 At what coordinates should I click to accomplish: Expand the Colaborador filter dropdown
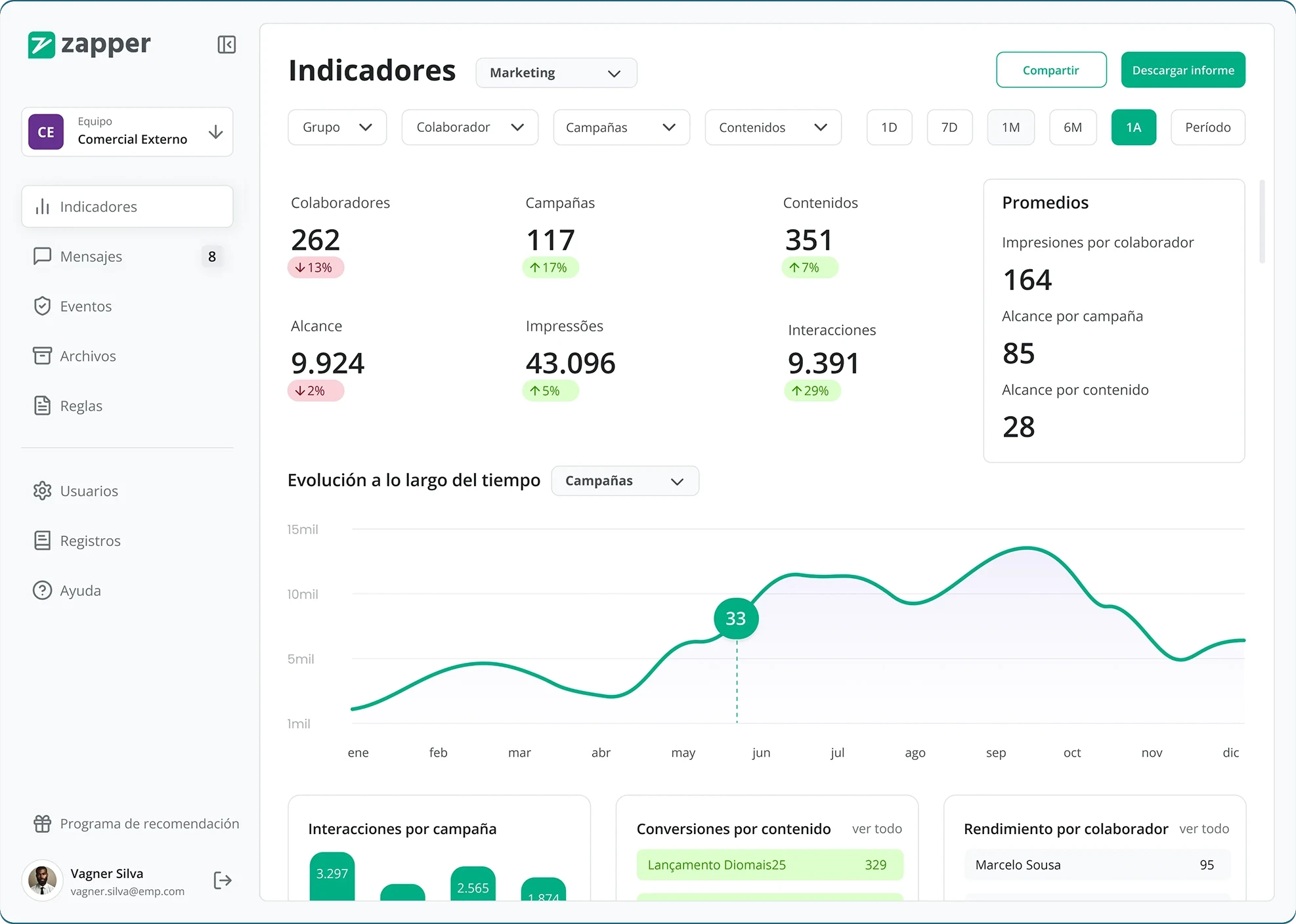pyautogui.click(x=470, y=127)
